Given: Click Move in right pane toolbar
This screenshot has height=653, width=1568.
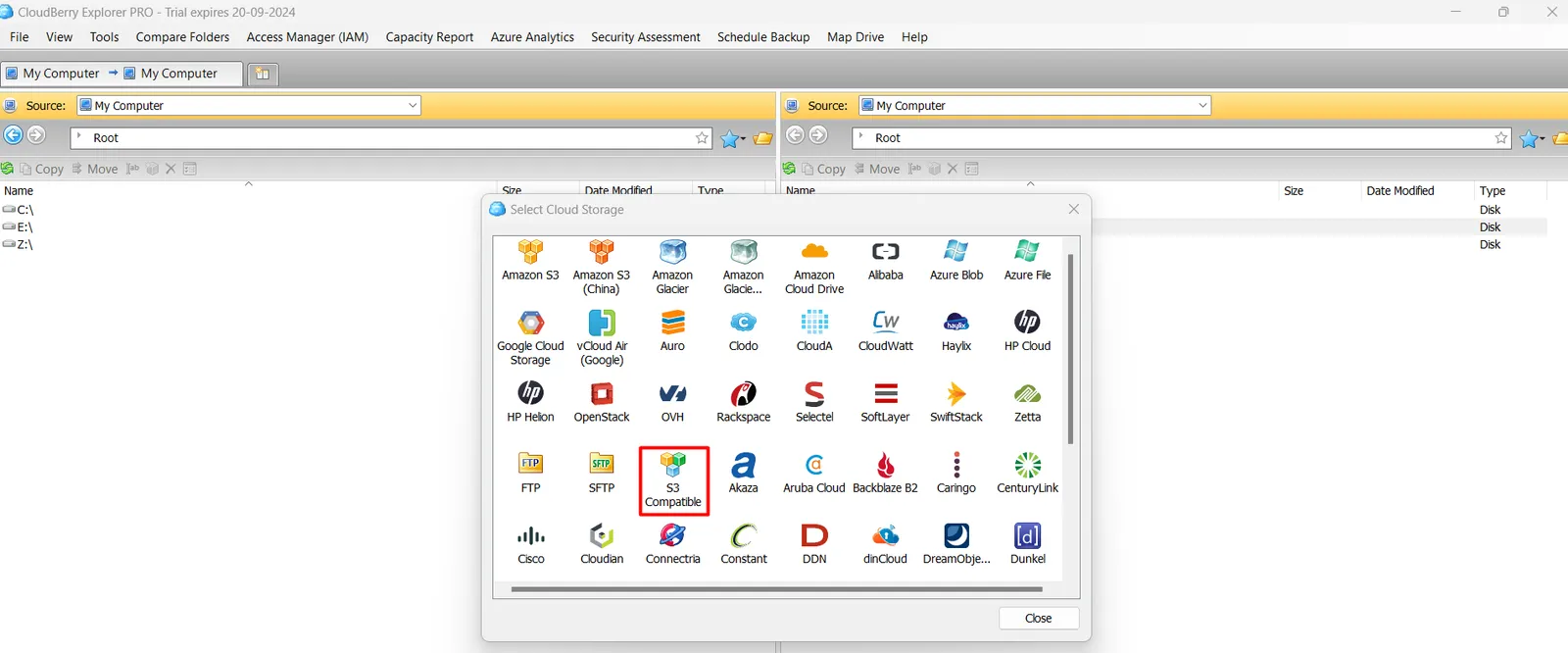Looking at the screenshot, I should 877,169.
